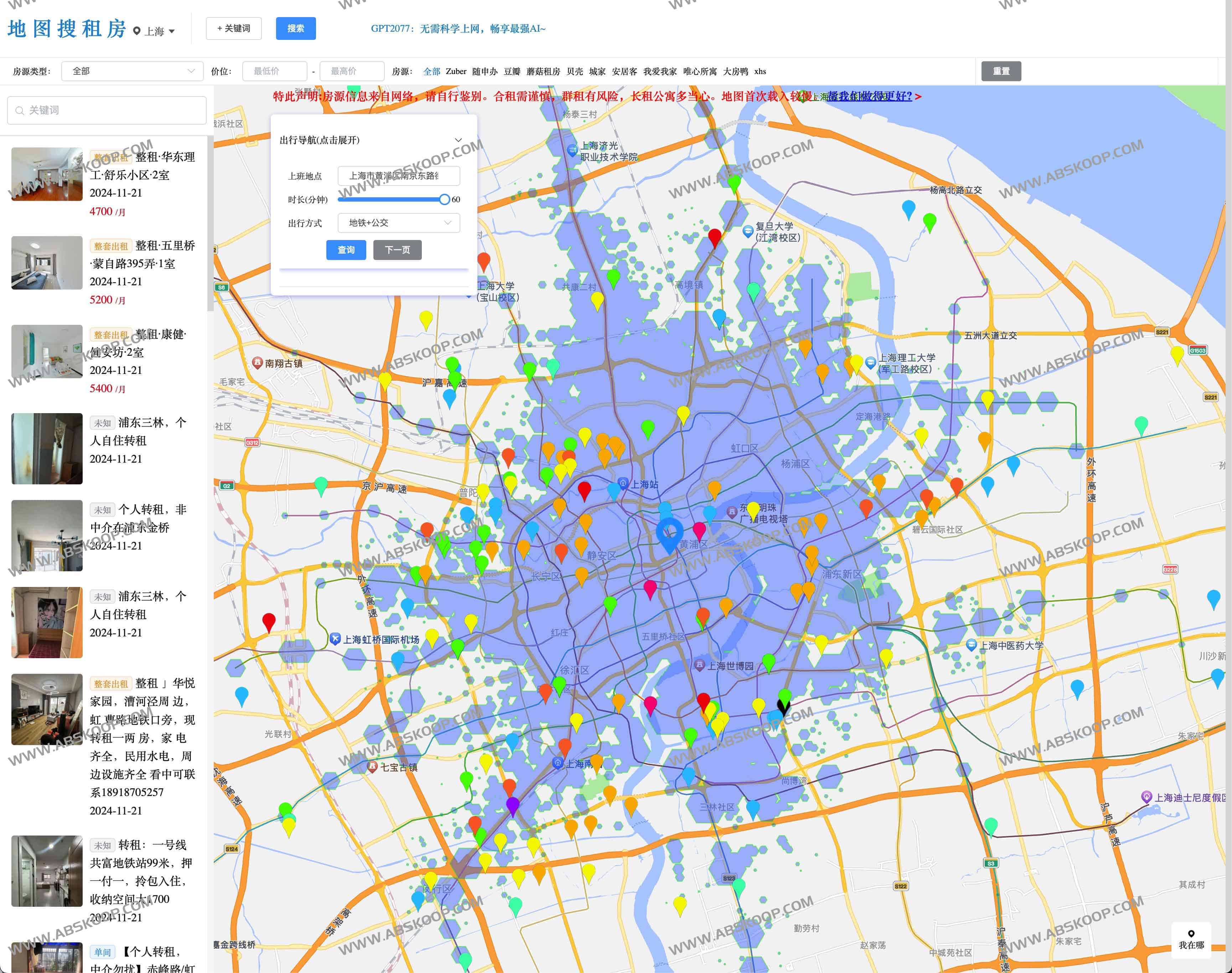This screenshot has width=1232, height=973.
Task: Click the 重置 reset button
Action: pyautogui.click(x=1001, y=71)
